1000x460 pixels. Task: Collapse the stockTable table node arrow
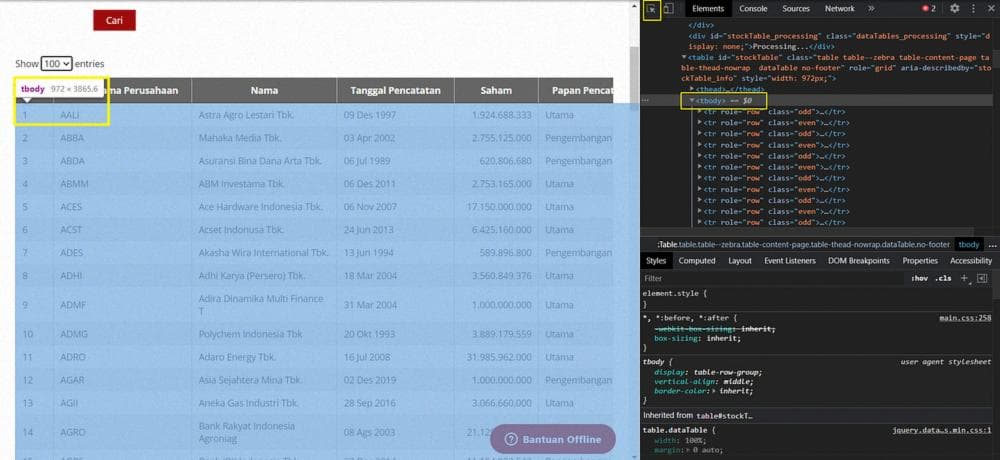(684, 57)
